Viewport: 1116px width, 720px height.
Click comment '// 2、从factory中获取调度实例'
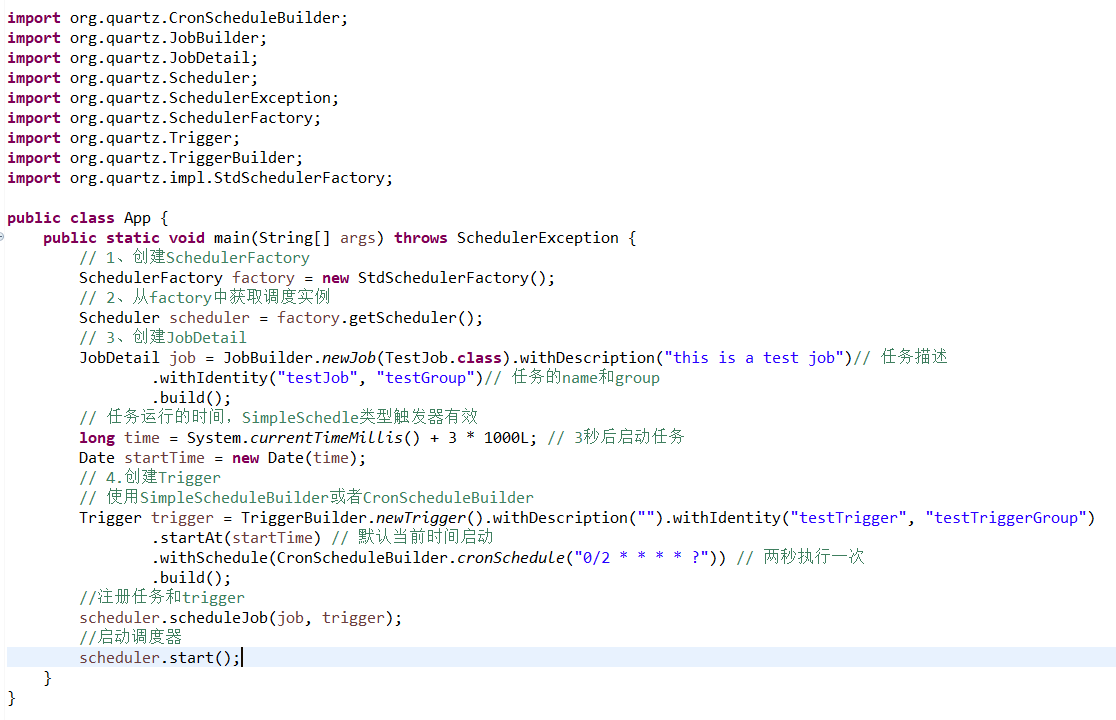click(204, 297)
